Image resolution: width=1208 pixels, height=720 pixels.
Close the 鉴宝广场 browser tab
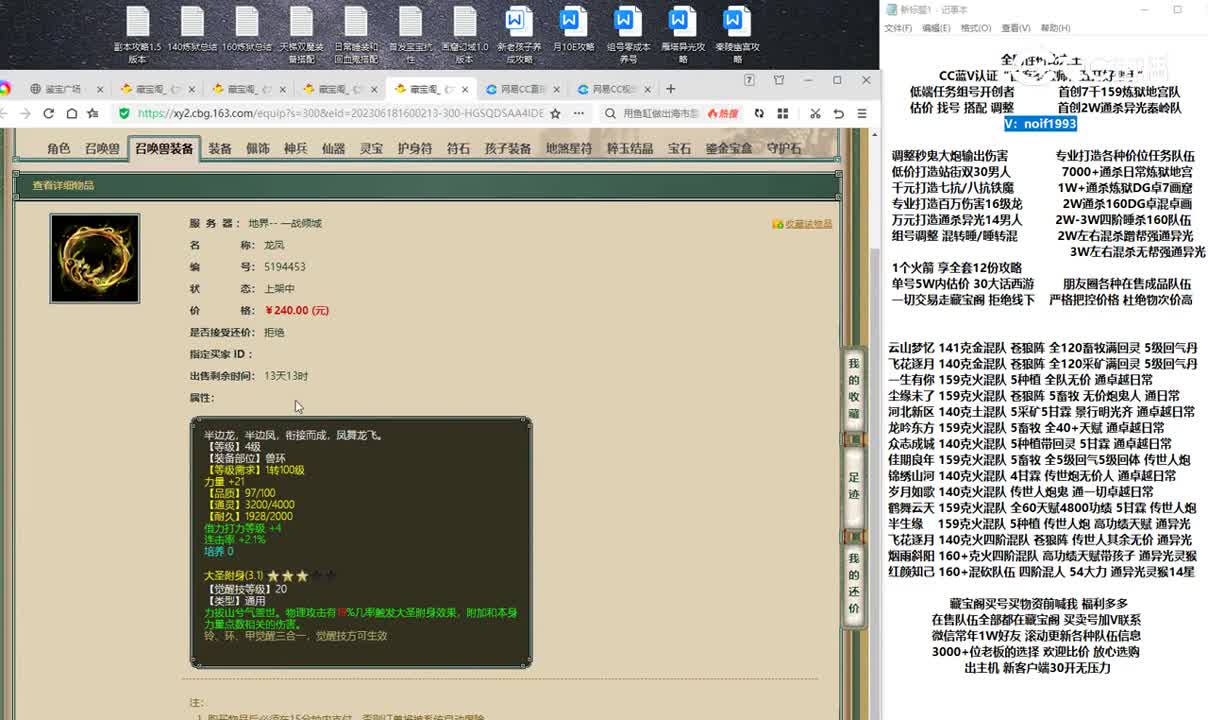(100, 89)
